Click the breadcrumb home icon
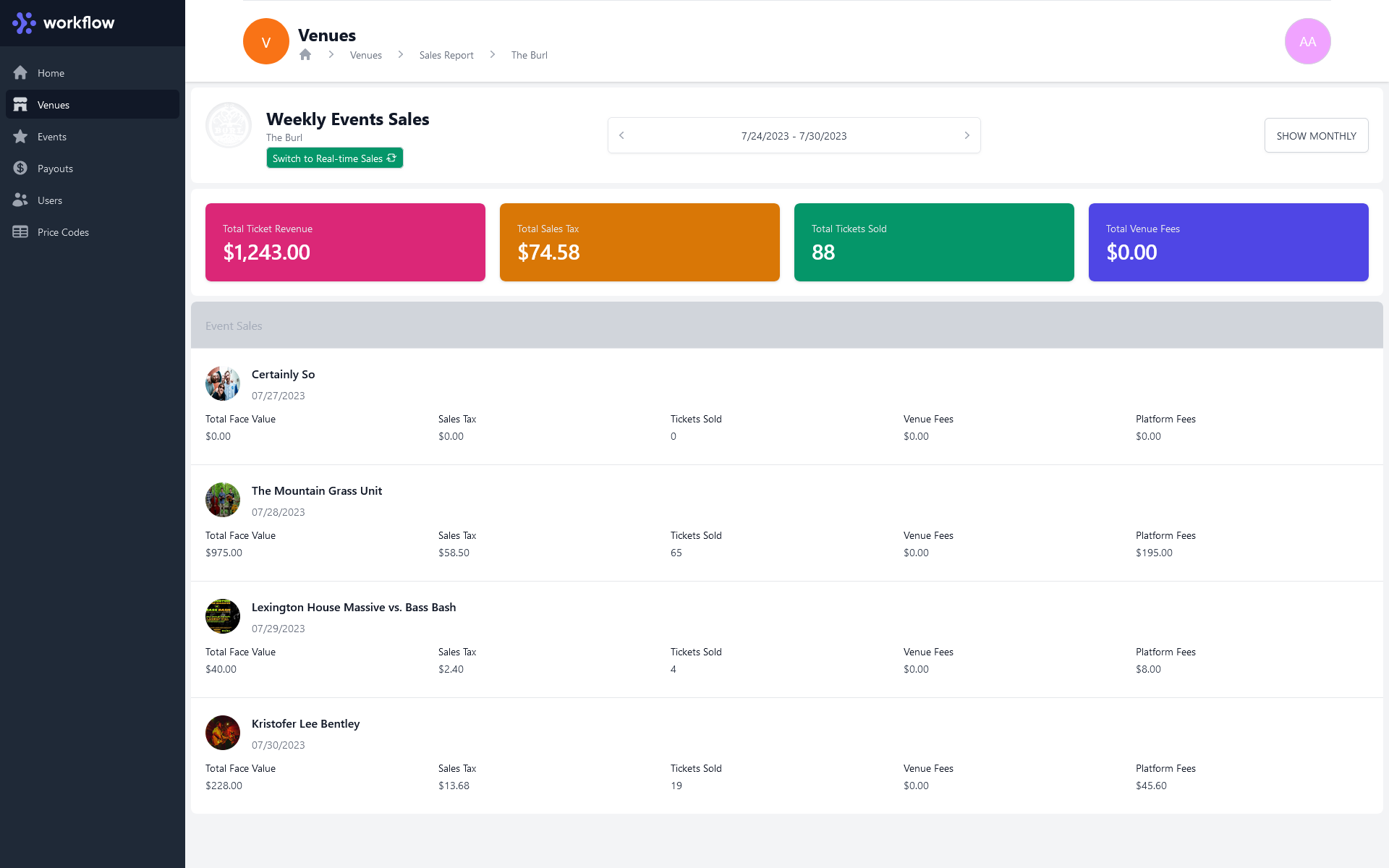This screenshot has height=868, width=1389. (305, 55)
